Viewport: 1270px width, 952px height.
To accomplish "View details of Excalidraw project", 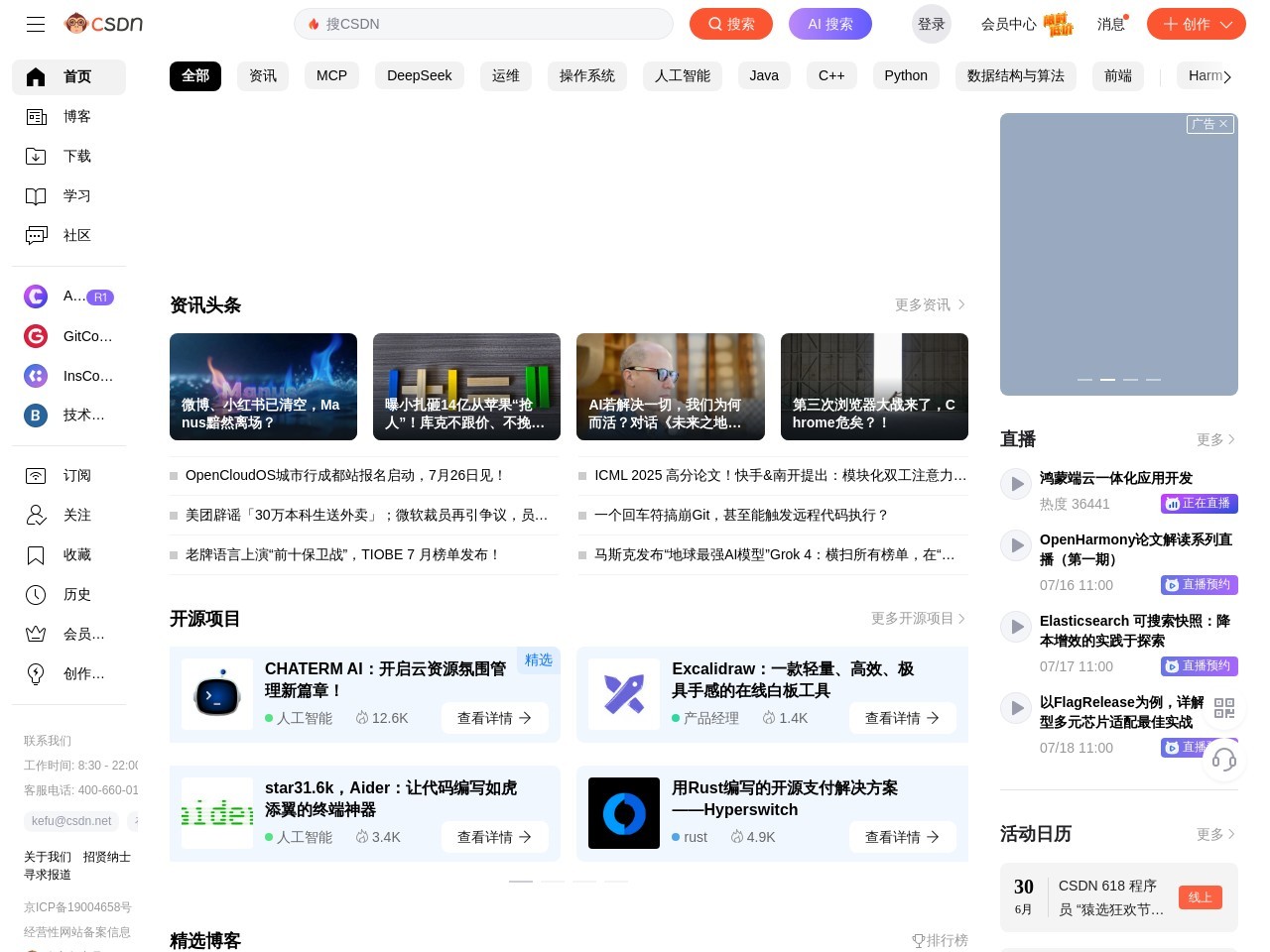I will [902, 718].
